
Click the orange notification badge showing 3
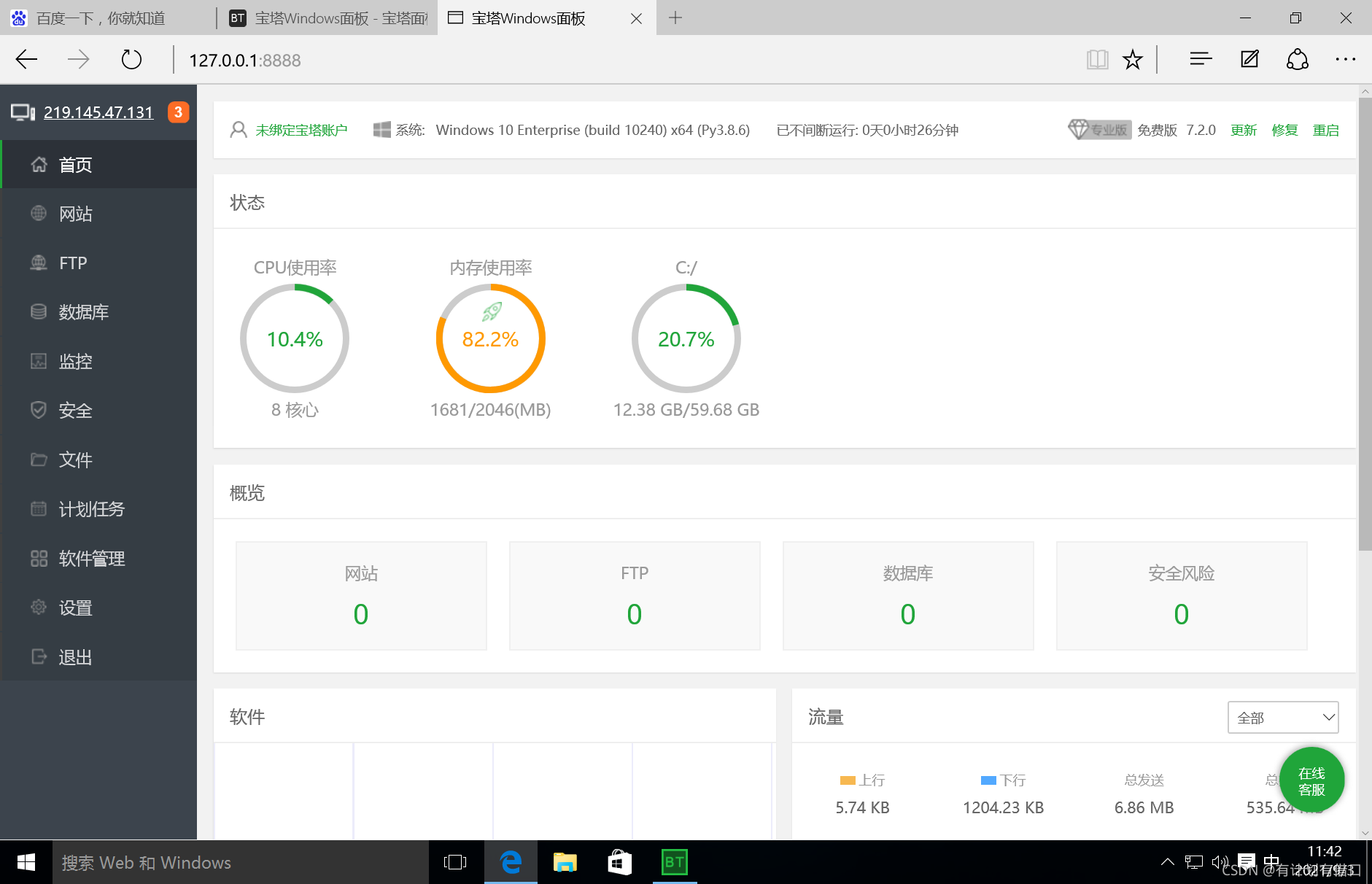tap(178, 112)
